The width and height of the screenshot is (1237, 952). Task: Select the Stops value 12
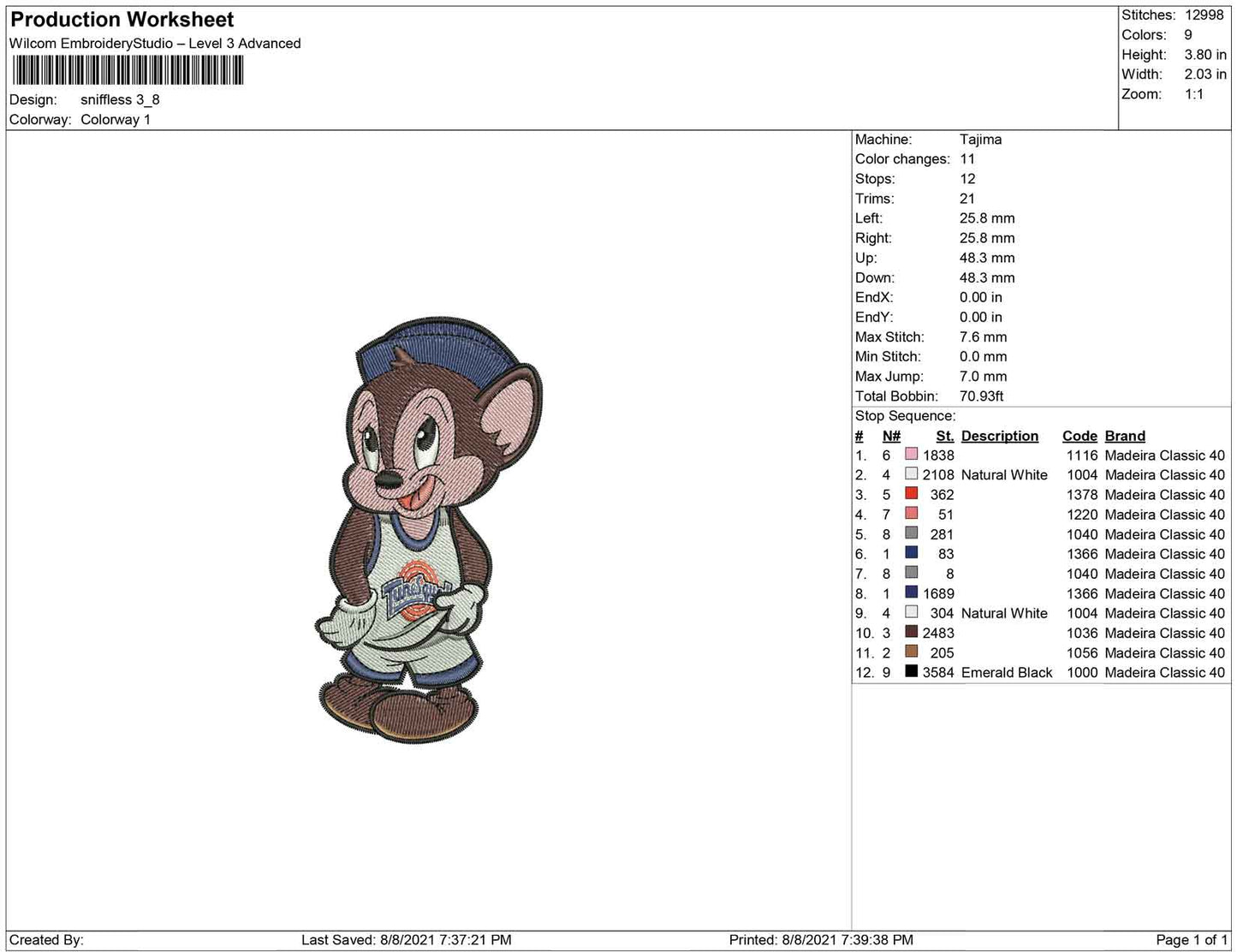tap(967, 179)
